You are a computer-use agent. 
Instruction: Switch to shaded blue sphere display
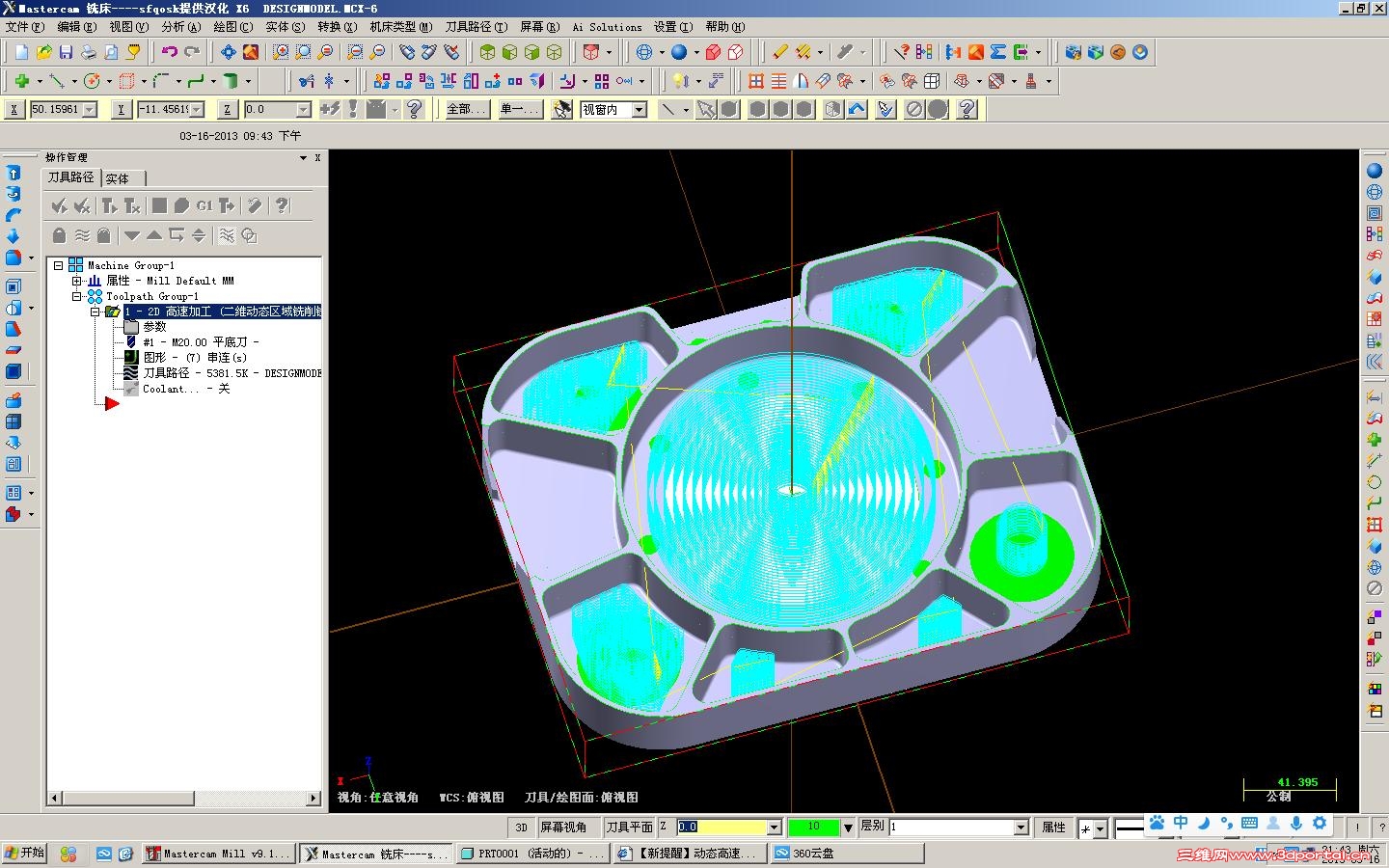[679, 52]
